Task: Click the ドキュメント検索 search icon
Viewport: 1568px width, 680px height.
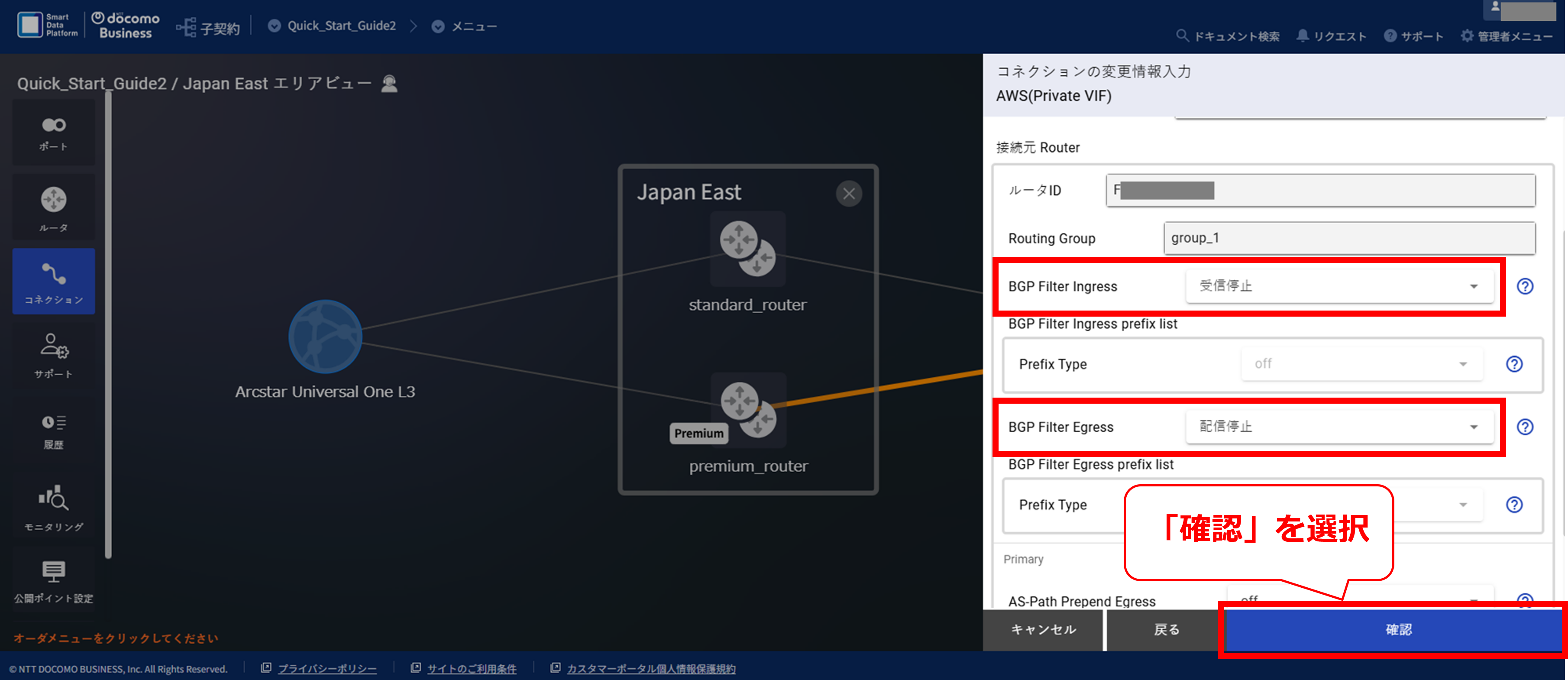Action: click(1181, 36)
